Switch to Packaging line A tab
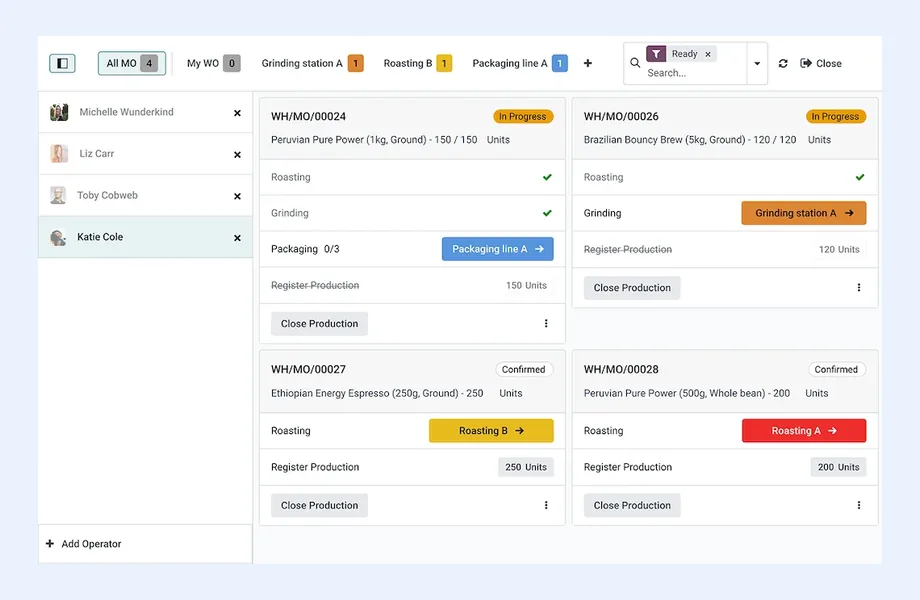Screen dimensions: 920x600 pyautogui.click(x=520, y=63)
